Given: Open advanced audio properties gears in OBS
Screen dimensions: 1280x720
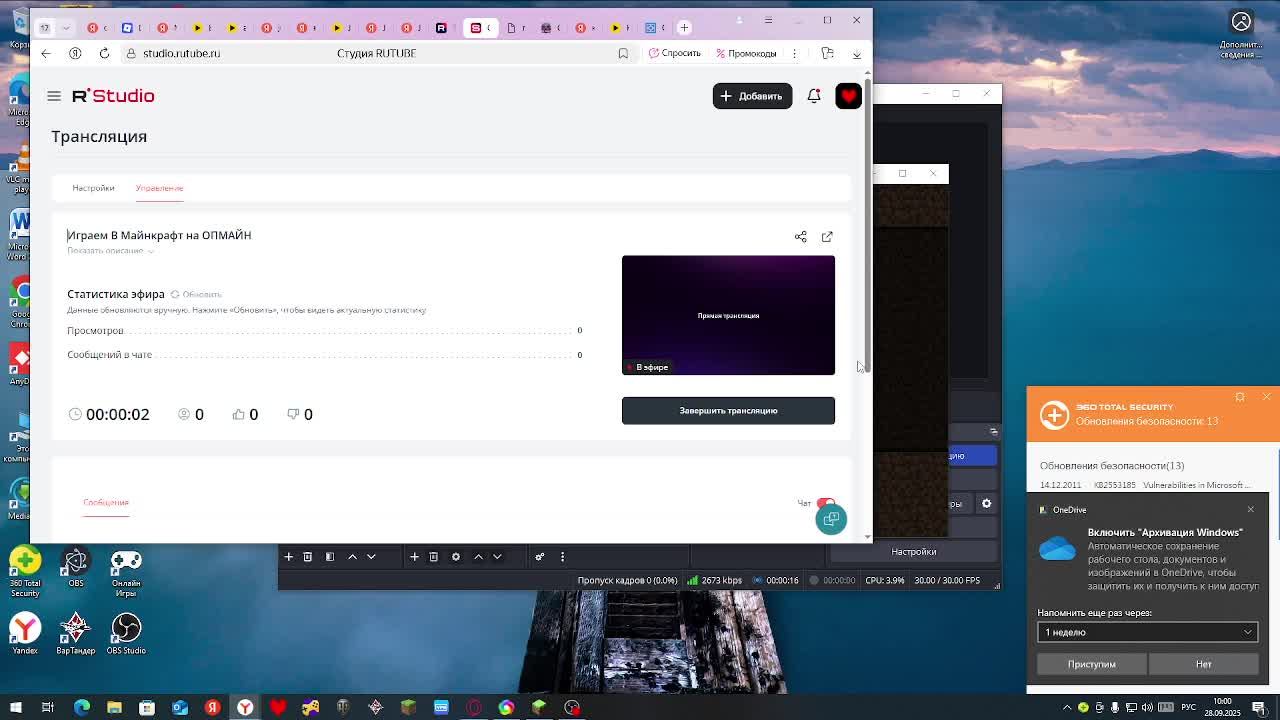Looking at the screenshot, I should point(539,557).
